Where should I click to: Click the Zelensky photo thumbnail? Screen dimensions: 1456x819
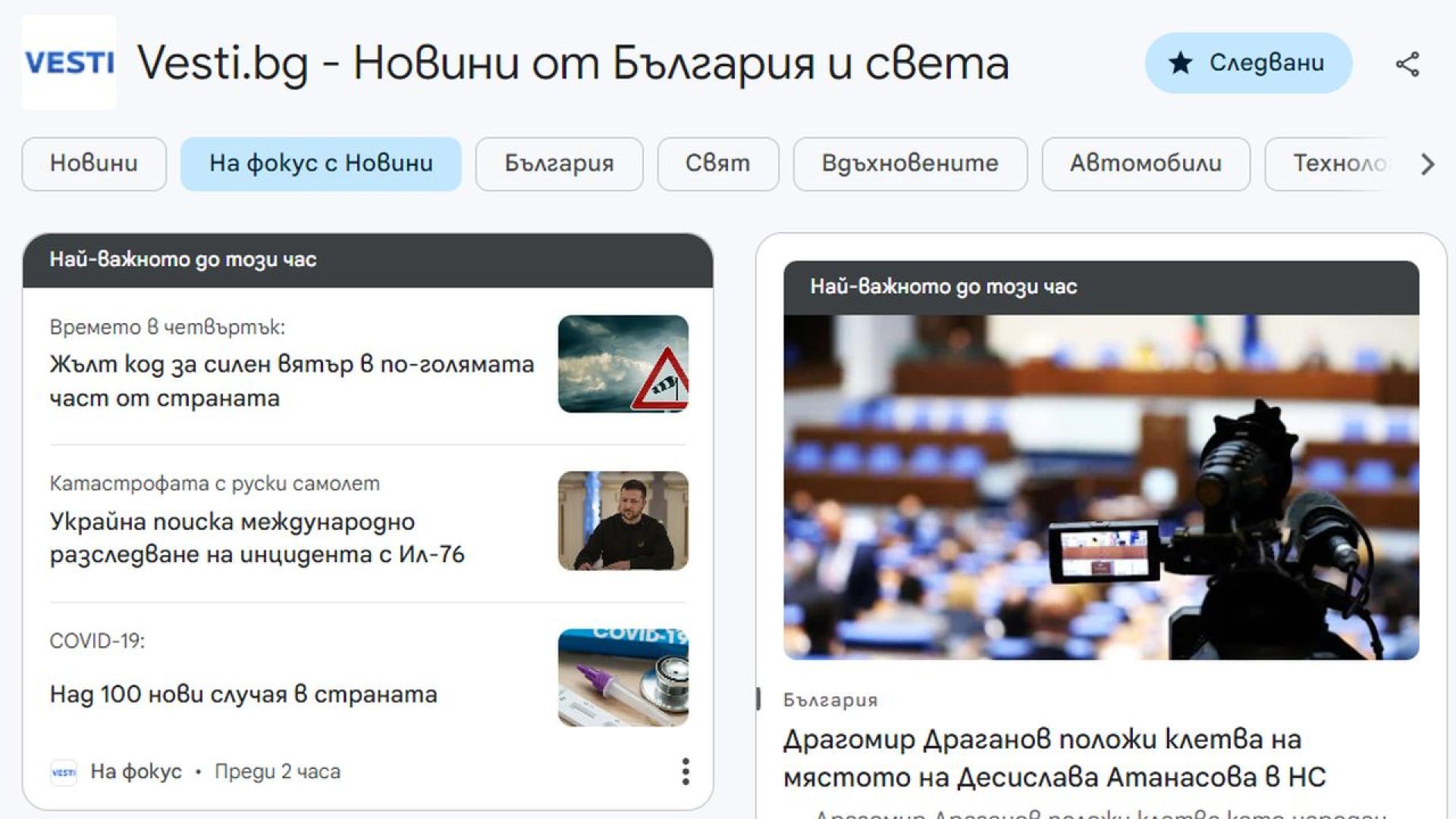(623, 521)
